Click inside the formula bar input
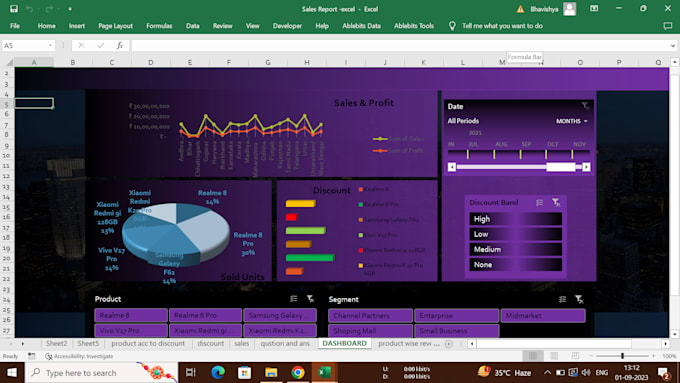Image resolution: width=680 pixels, height=383 pixels. (399, 46)
